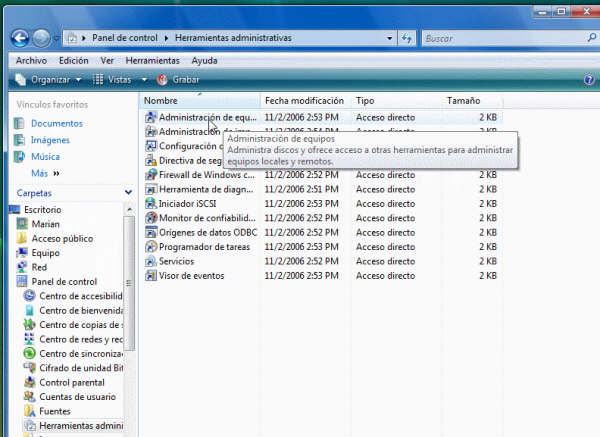Click the Iniciador iSCSI shortcut icon

151,204
